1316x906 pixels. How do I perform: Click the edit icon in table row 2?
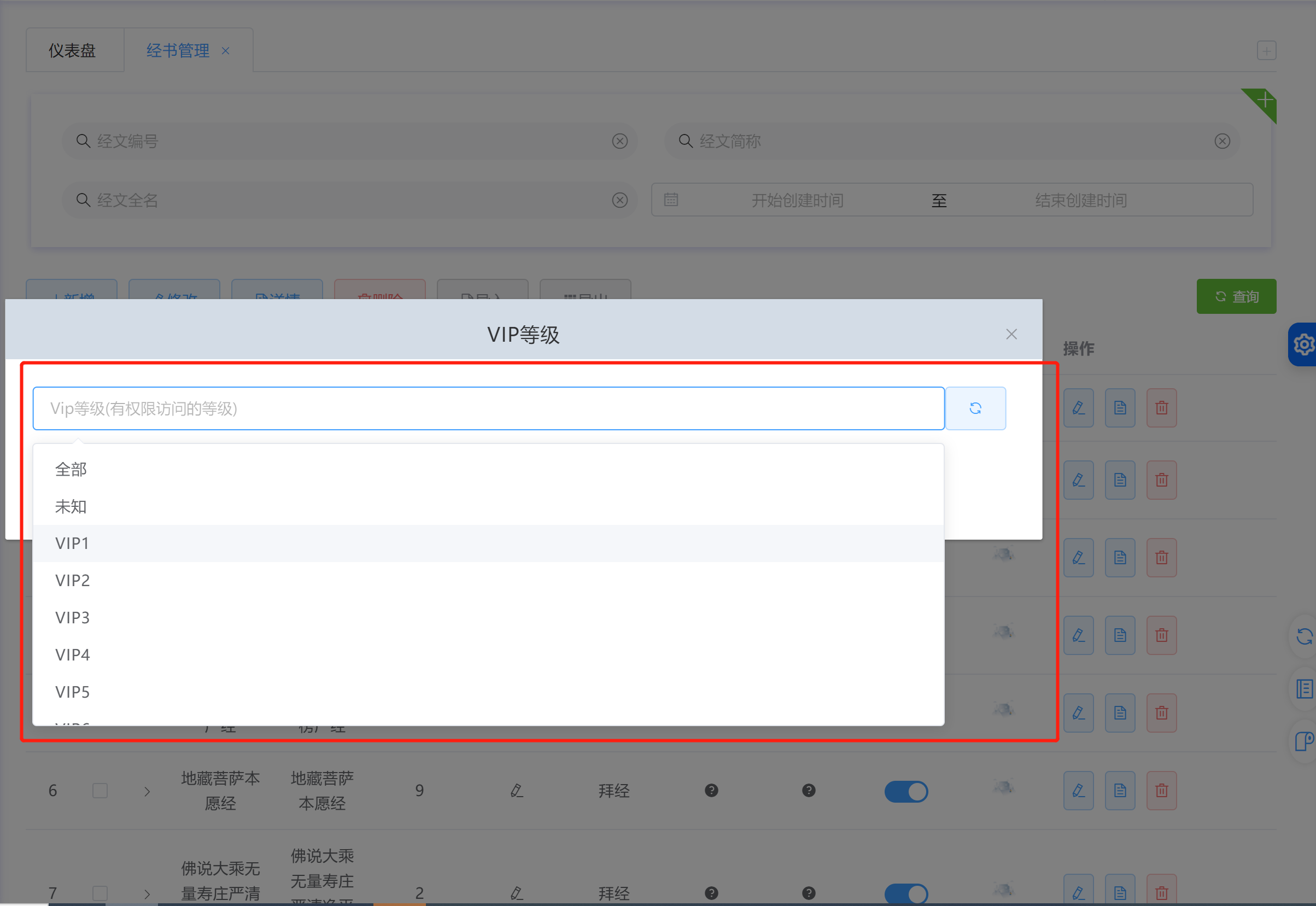click(1078, 480)
